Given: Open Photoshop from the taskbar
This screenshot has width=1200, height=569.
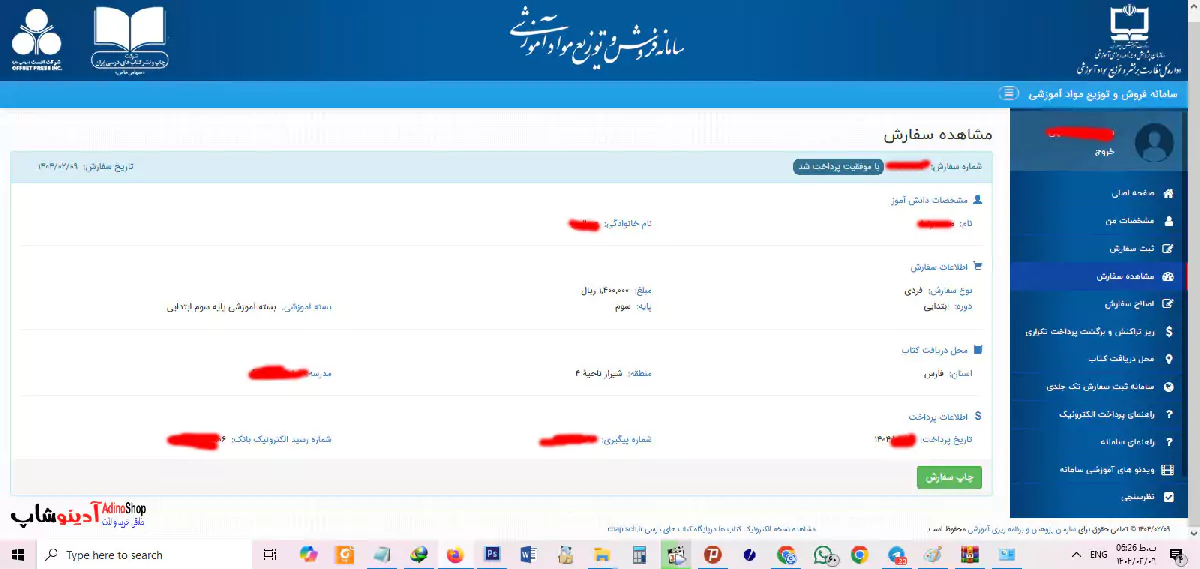Looking at the screenshot, I should point(492,555).
